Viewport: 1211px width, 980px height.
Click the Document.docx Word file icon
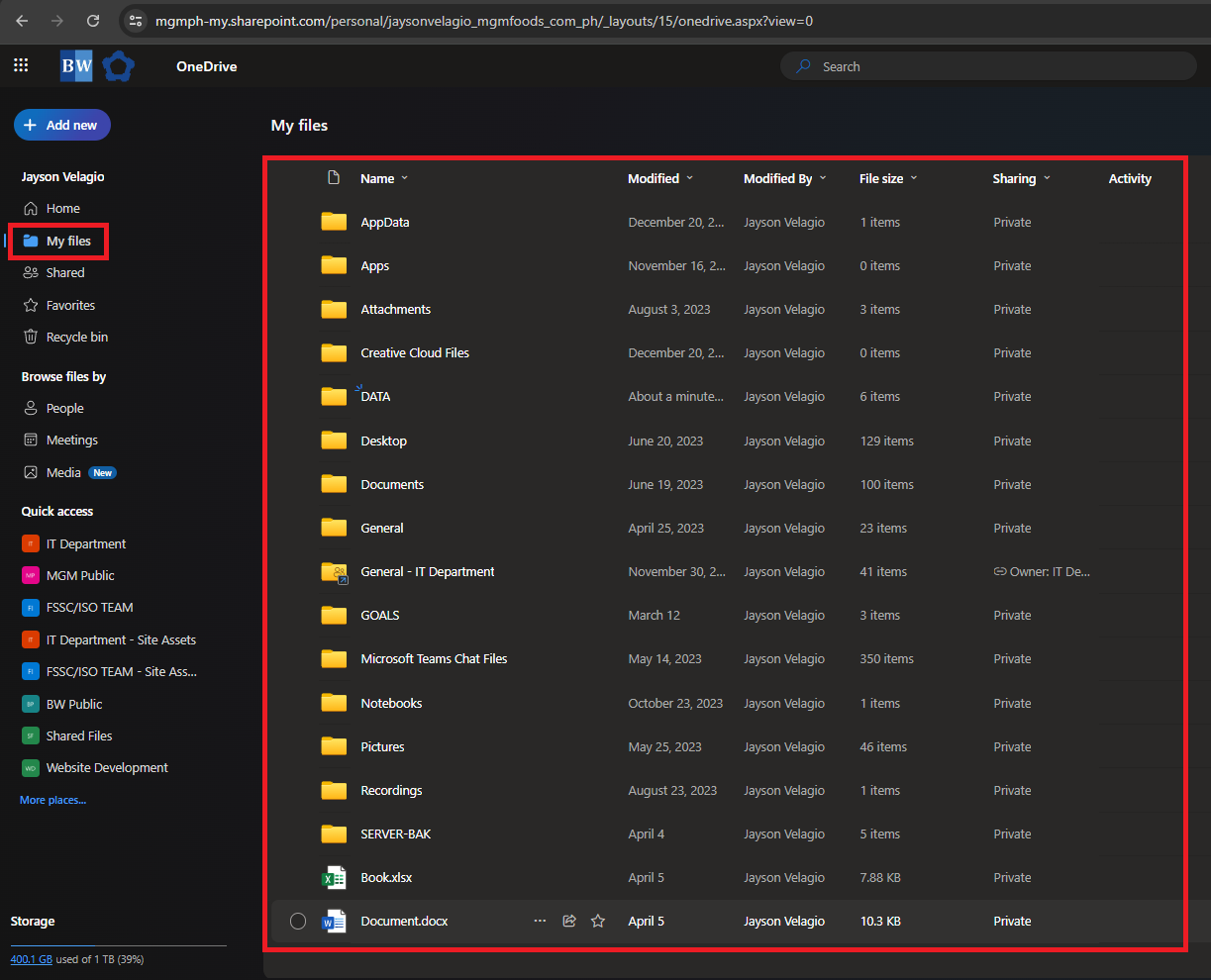(x=334, y=921)
